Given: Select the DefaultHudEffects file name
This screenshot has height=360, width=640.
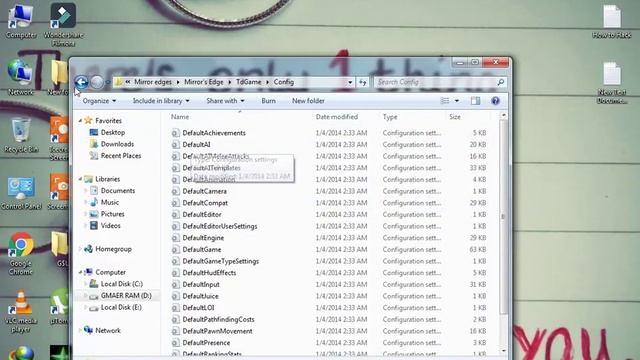Looking at the screenshot, I should point(209,273).
